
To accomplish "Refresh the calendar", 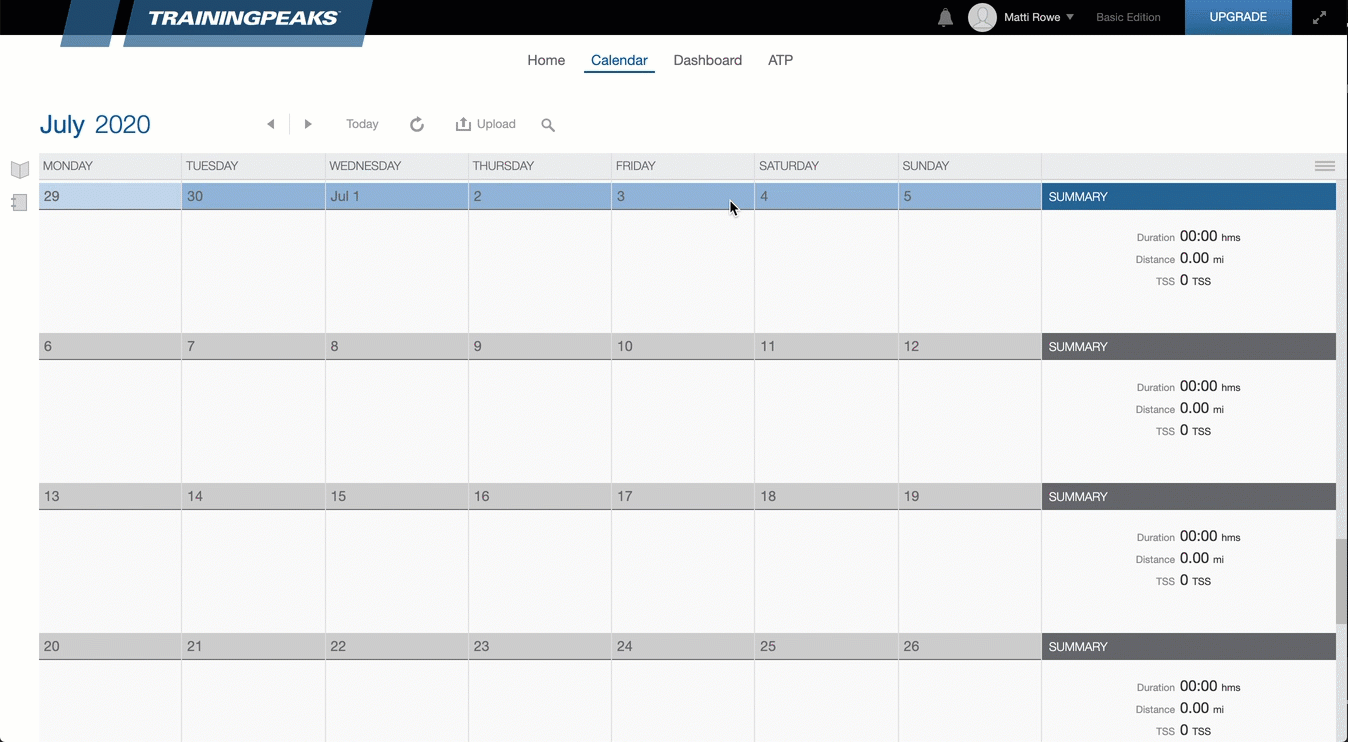I will tap(417, 124).
